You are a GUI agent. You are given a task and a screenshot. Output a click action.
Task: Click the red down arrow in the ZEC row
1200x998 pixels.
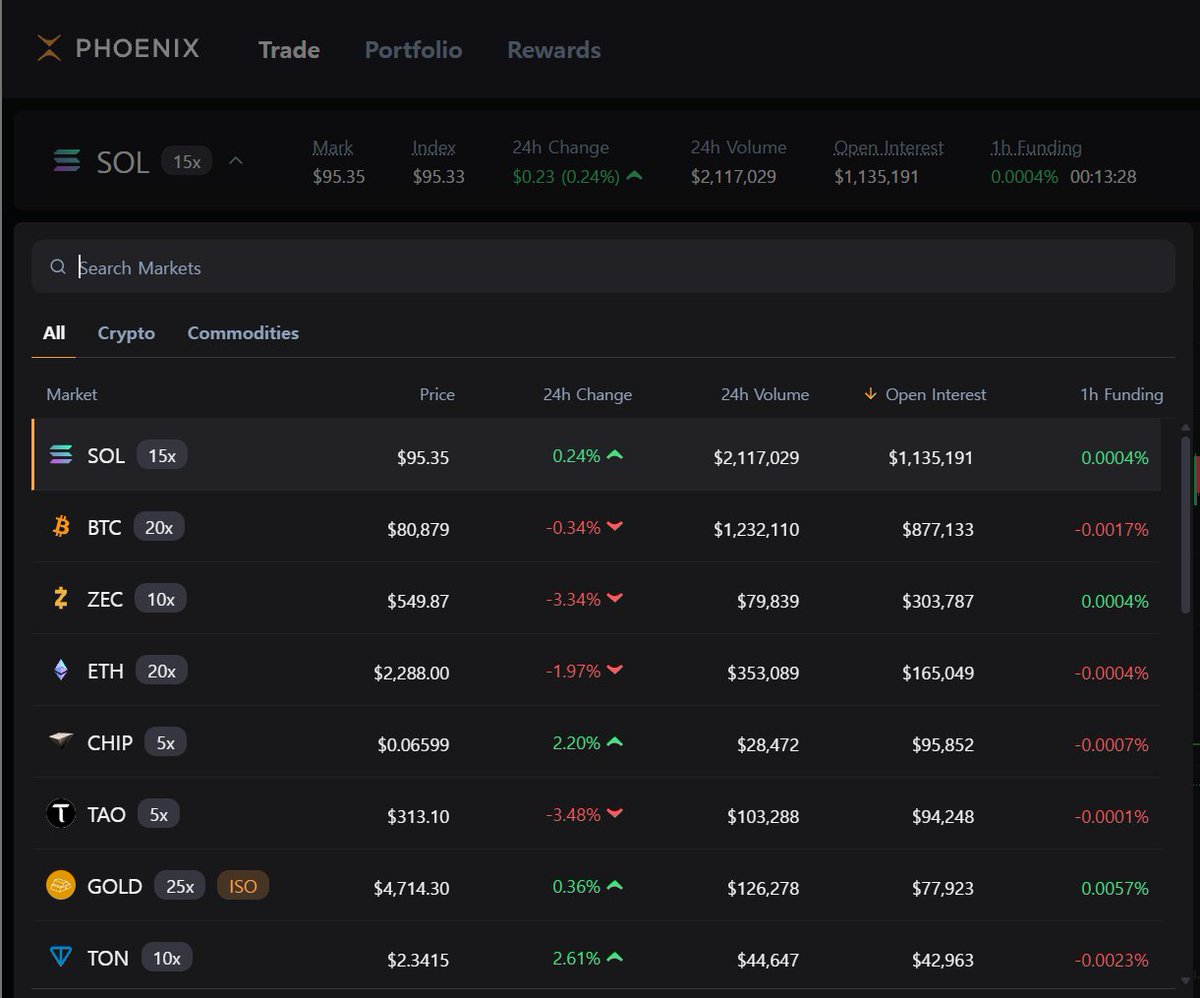[x=615, y=599]
